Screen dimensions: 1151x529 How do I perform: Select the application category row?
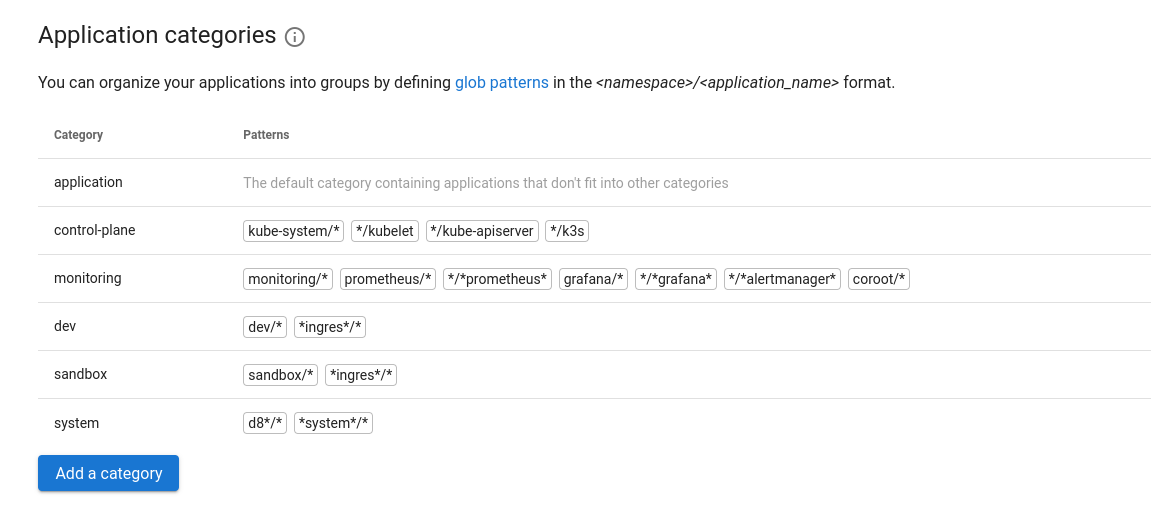click(88, 183)
